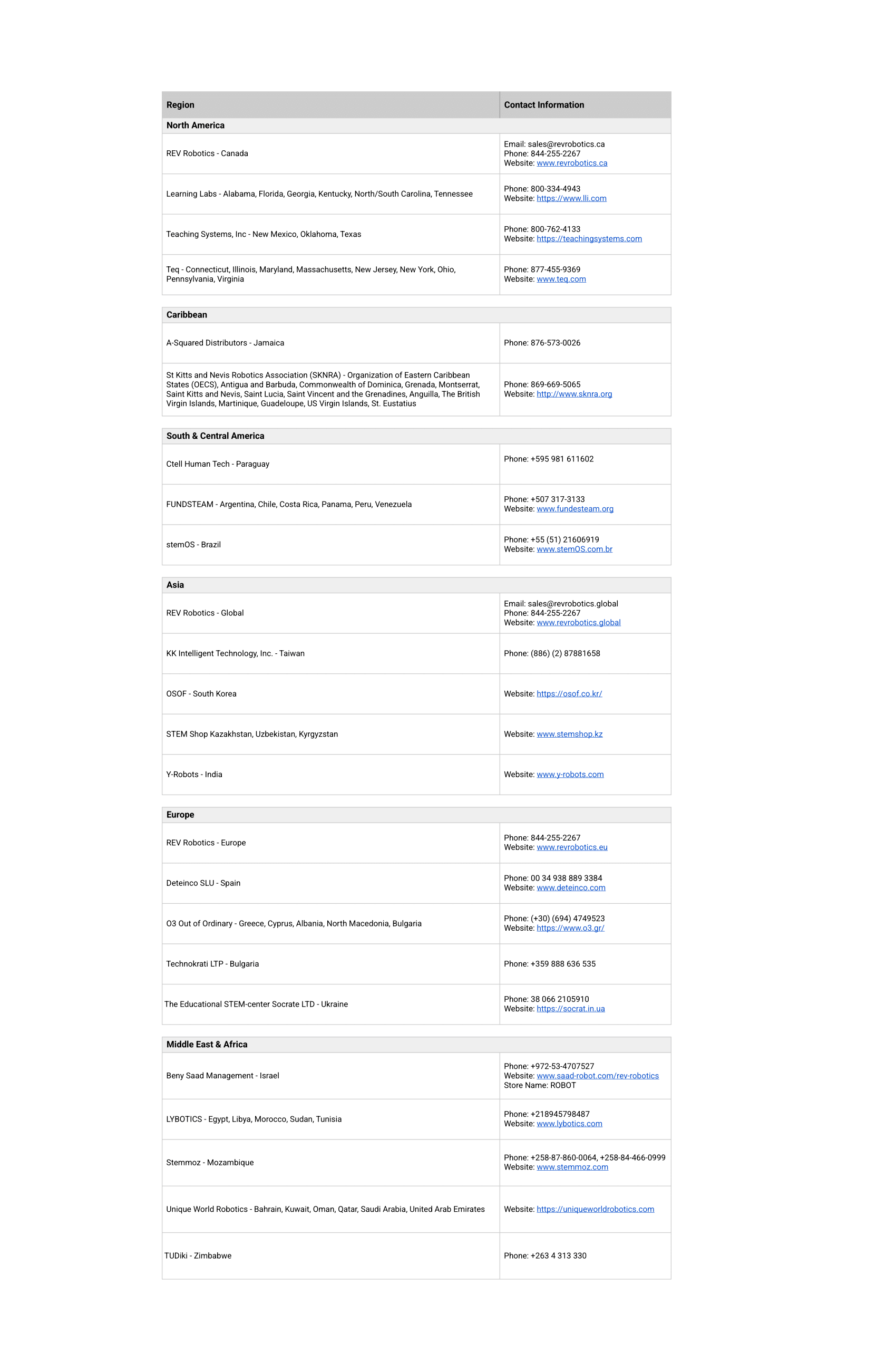Open the www.lybotics.com link
896x1371 pixels.
[x=569, y=1124]
